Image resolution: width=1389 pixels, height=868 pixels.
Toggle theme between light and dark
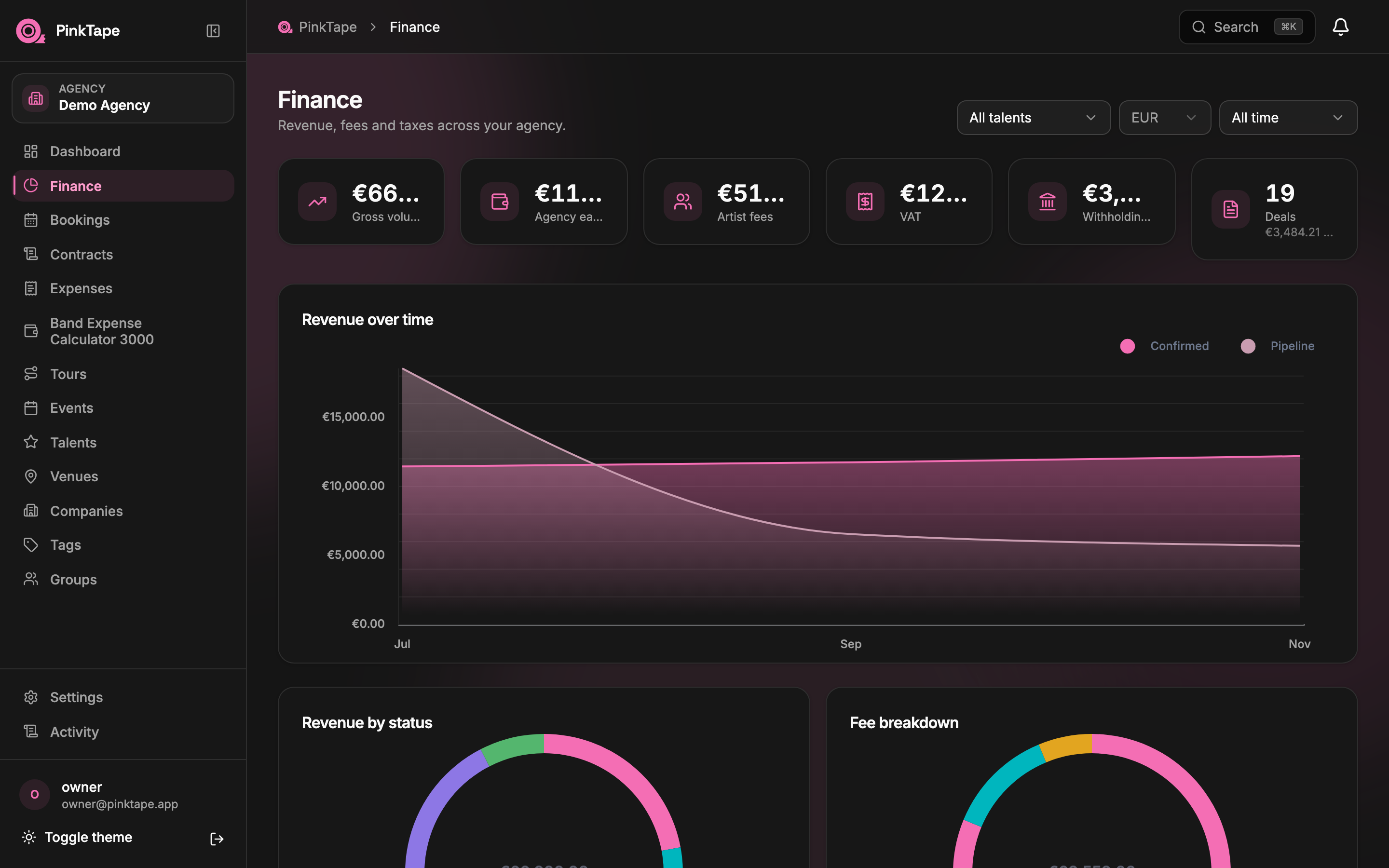click(x=77, y=837)
